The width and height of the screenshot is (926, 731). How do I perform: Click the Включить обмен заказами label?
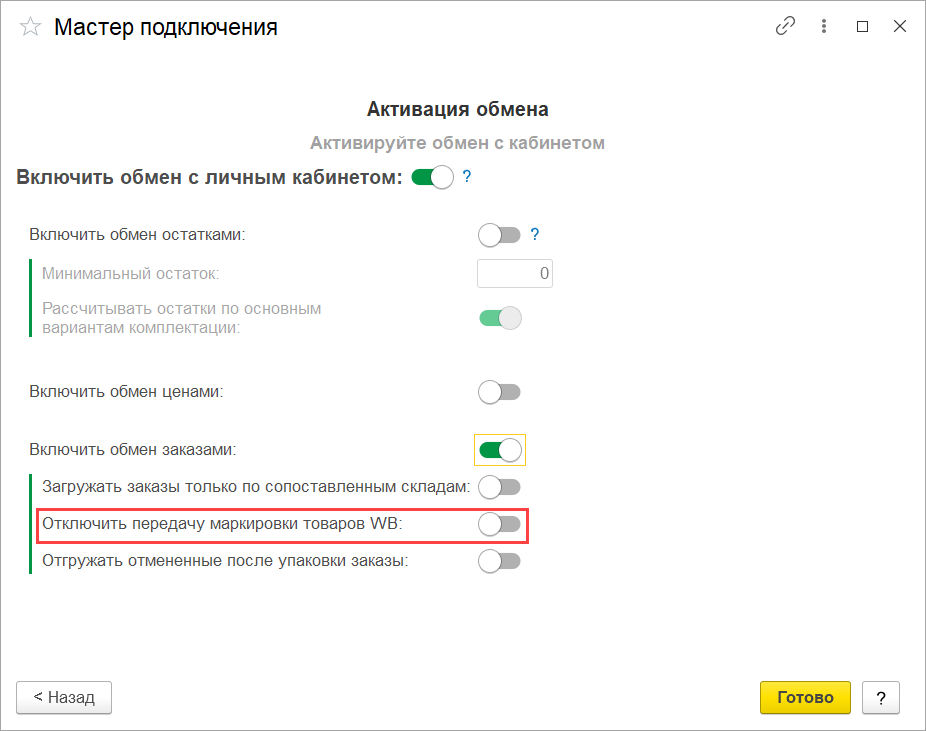[133, 449]
